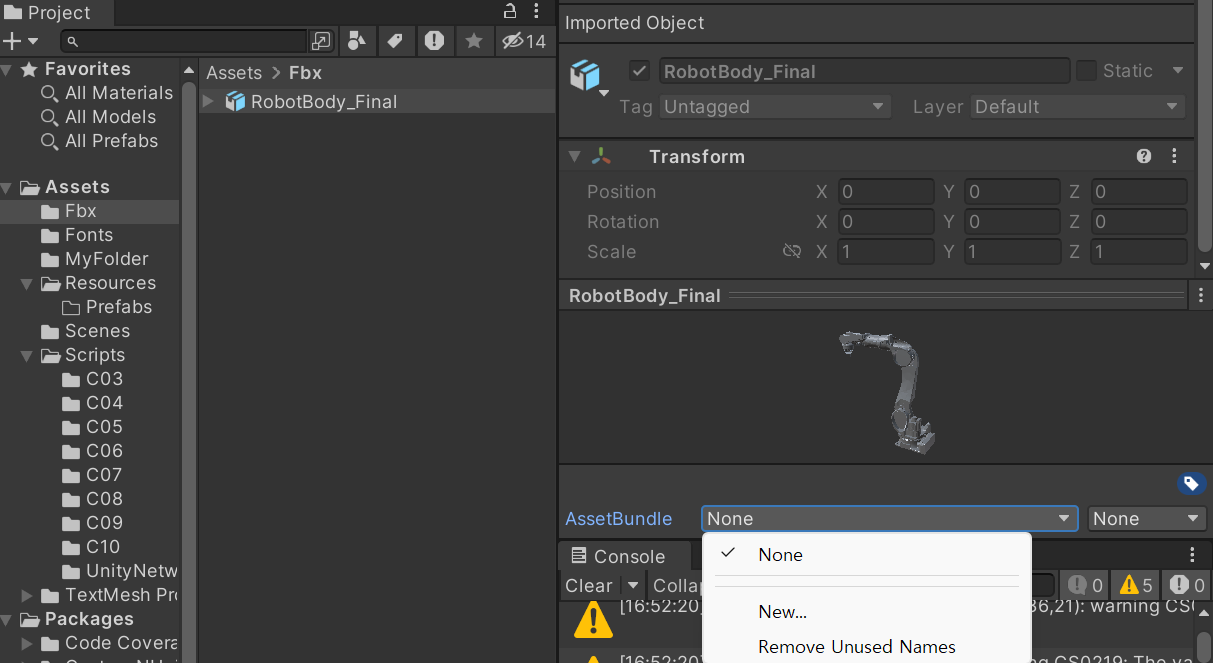
Task: Open the Clear options dropdown arrow
Action: [x=632, y=586]
